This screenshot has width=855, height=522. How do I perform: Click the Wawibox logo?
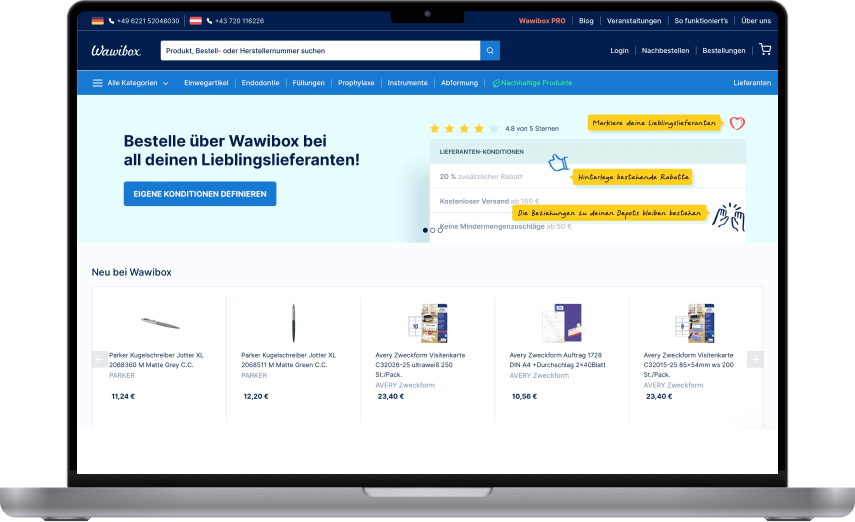[116, 51]
